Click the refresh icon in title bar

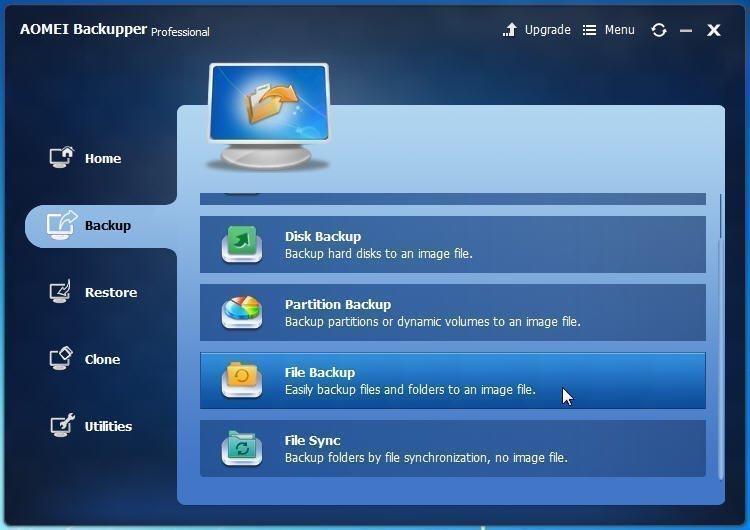click(659, 30)
